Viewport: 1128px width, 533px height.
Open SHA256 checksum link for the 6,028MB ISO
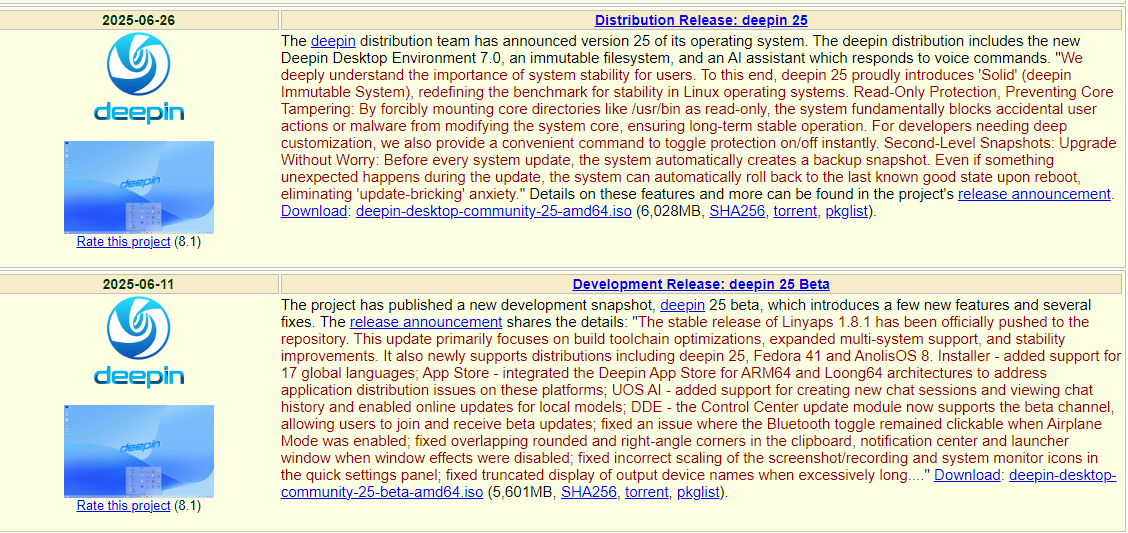tap(737, 211)
